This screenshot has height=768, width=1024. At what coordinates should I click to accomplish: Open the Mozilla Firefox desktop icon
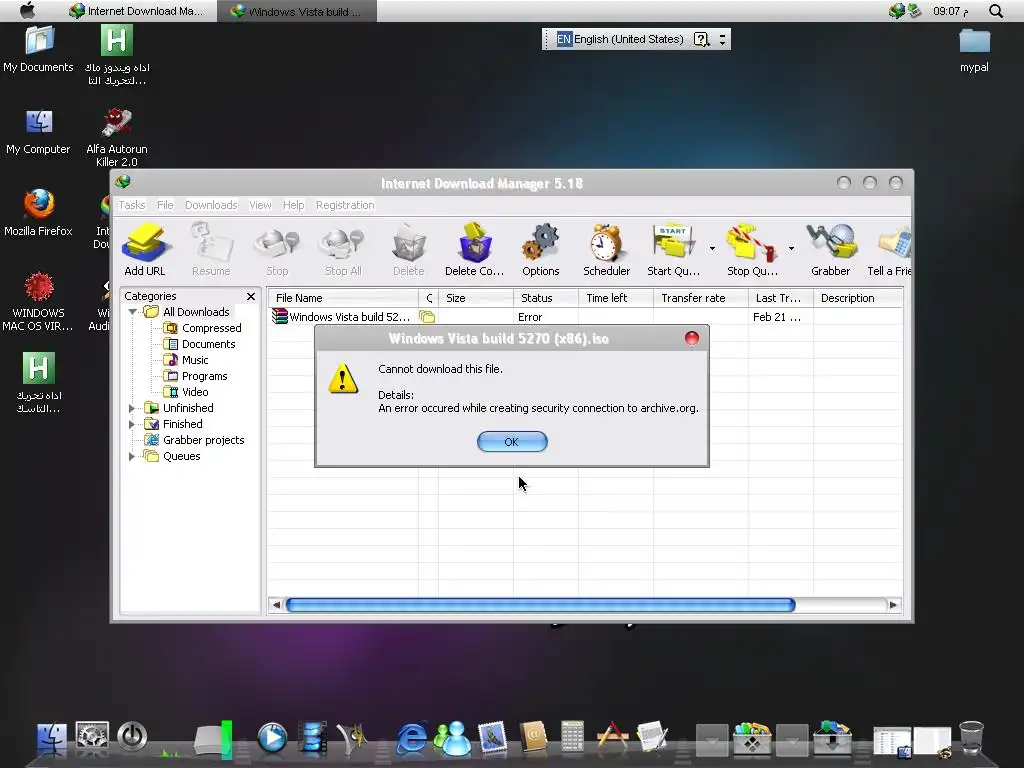tap(39, 213)
